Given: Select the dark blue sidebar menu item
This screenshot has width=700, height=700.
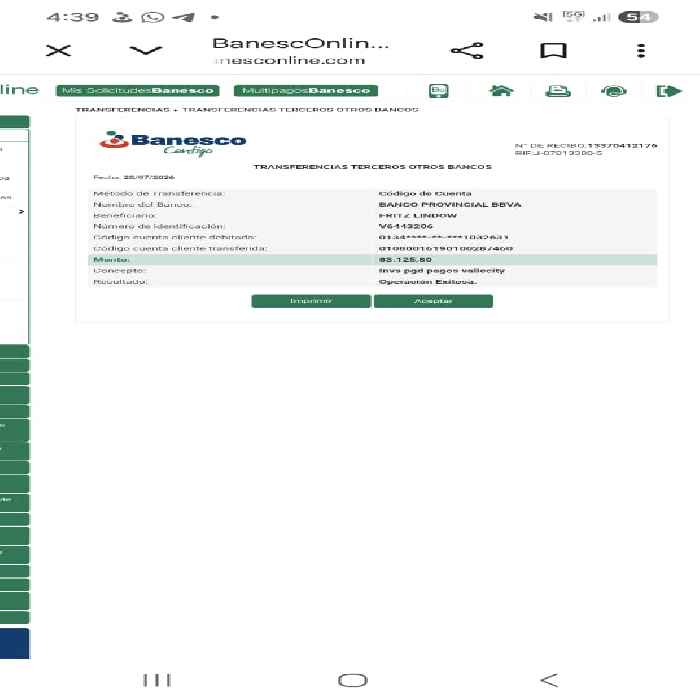Looking at the screenshot, I should click(x=14, y=643).
